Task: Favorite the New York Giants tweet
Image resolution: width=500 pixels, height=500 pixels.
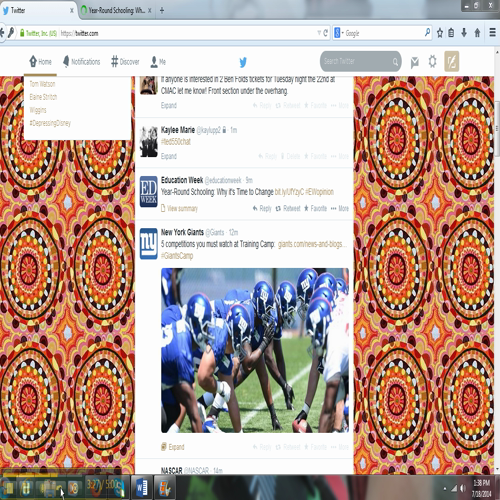Action: pos(315,447)
